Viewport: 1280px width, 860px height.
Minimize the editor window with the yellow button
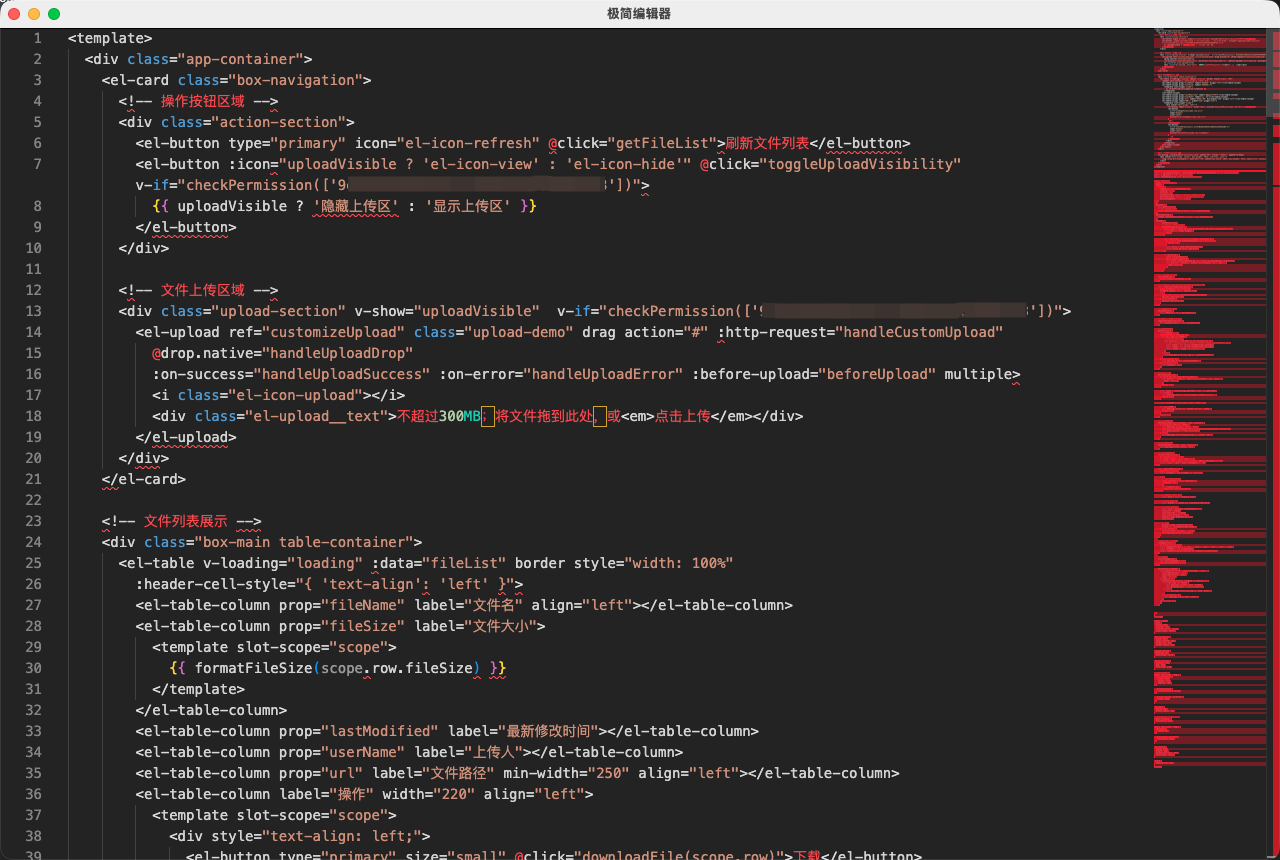(x=34, y=14)
